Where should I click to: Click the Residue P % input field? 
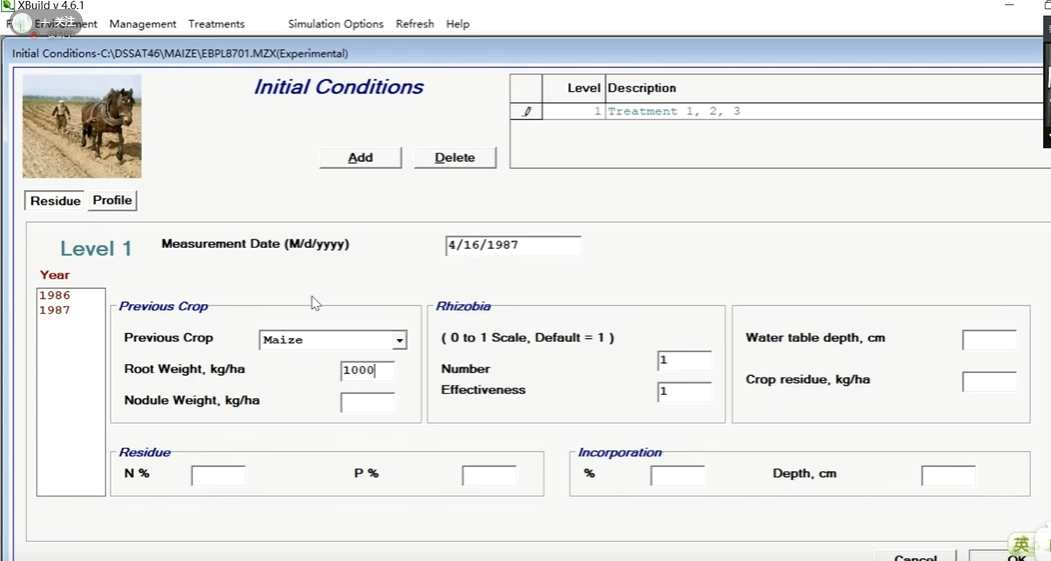[489, 475]
